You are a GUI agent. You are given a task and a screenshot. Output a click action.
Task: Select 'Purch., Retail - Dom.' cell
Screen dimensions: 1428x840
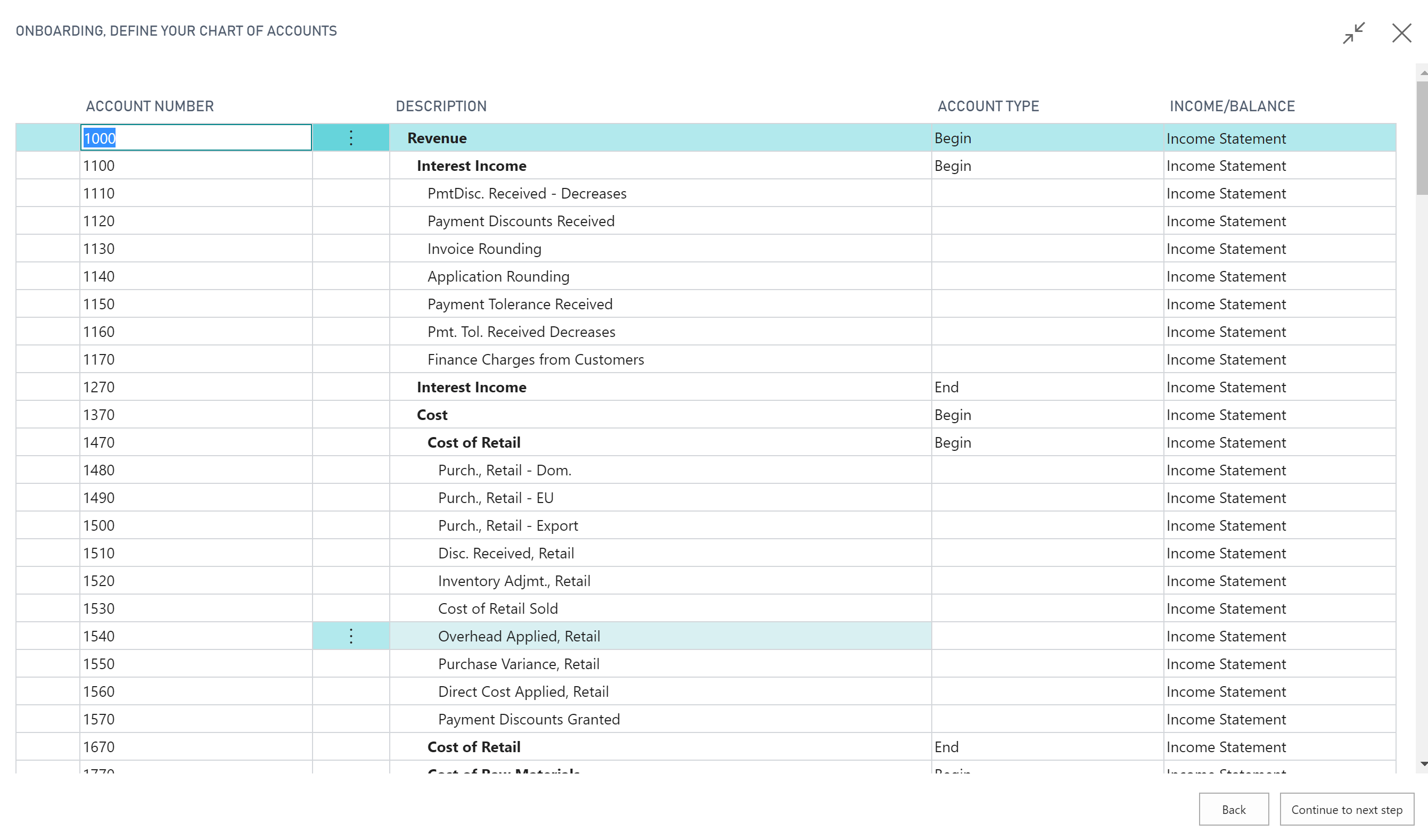pos(661,470)
